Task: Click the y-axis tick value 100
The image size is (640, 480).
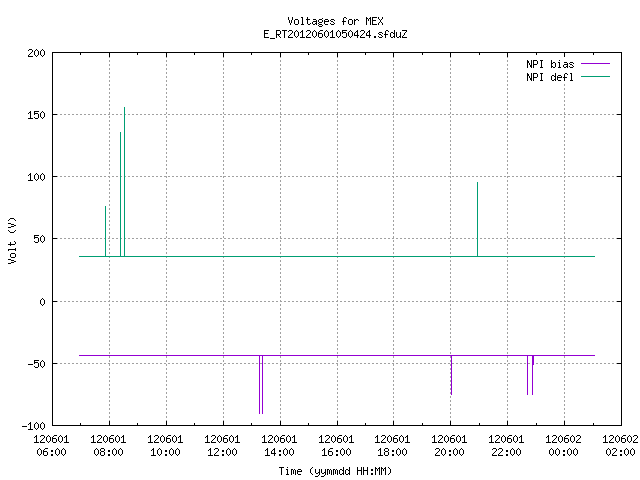Action: 36,178
